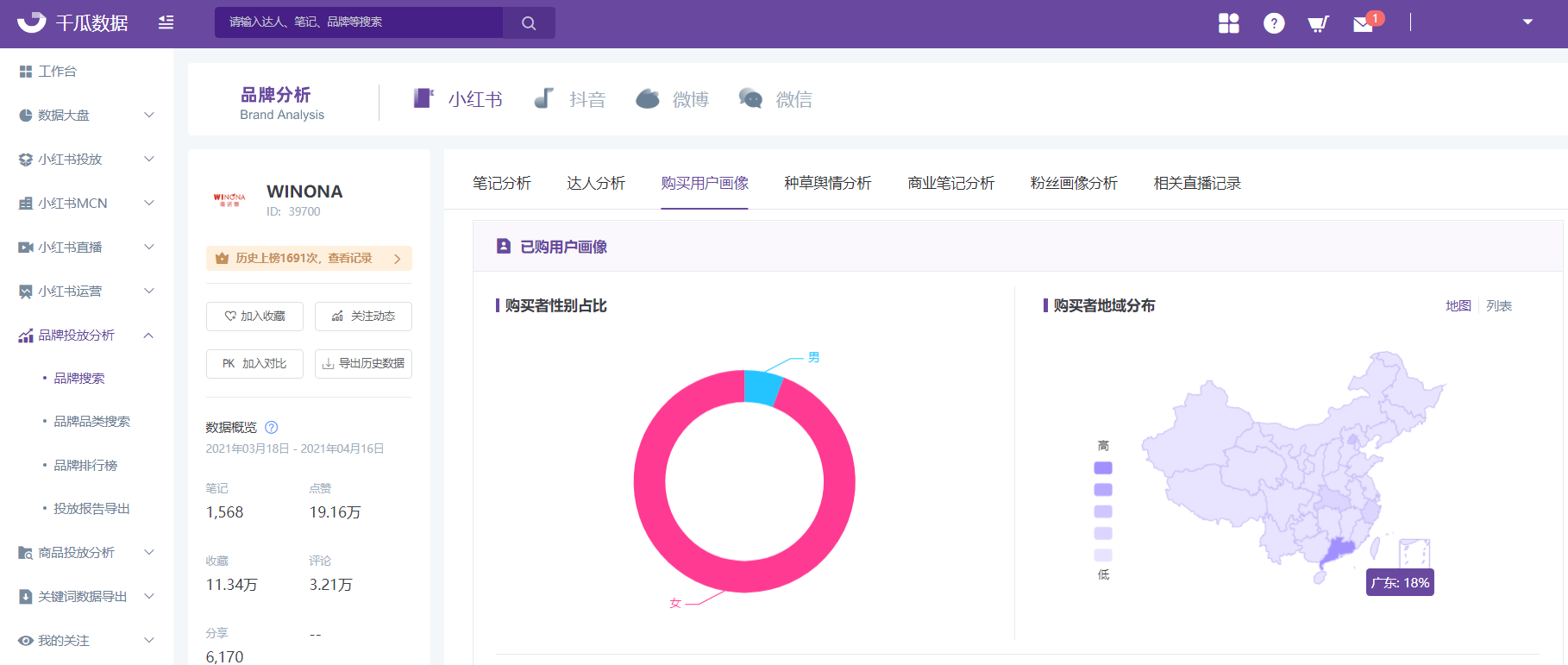Click the lightest 低 map legend swatch
The width and height of the screenshot is (1568, 665).
click(x=1103, y=555)
